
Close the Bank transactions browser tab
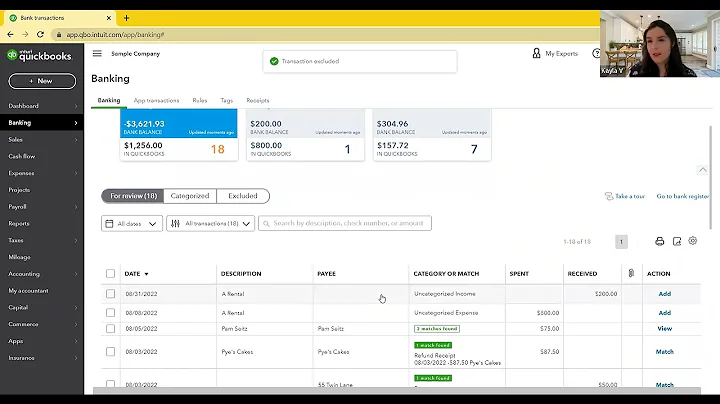click(x=109, y=18)
